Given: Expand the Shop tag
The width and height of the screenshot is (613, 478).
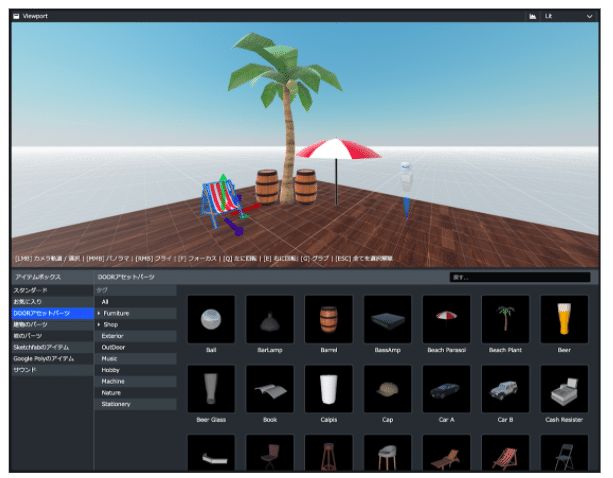Looking at the screenshot, I should (x=99, y=324).
